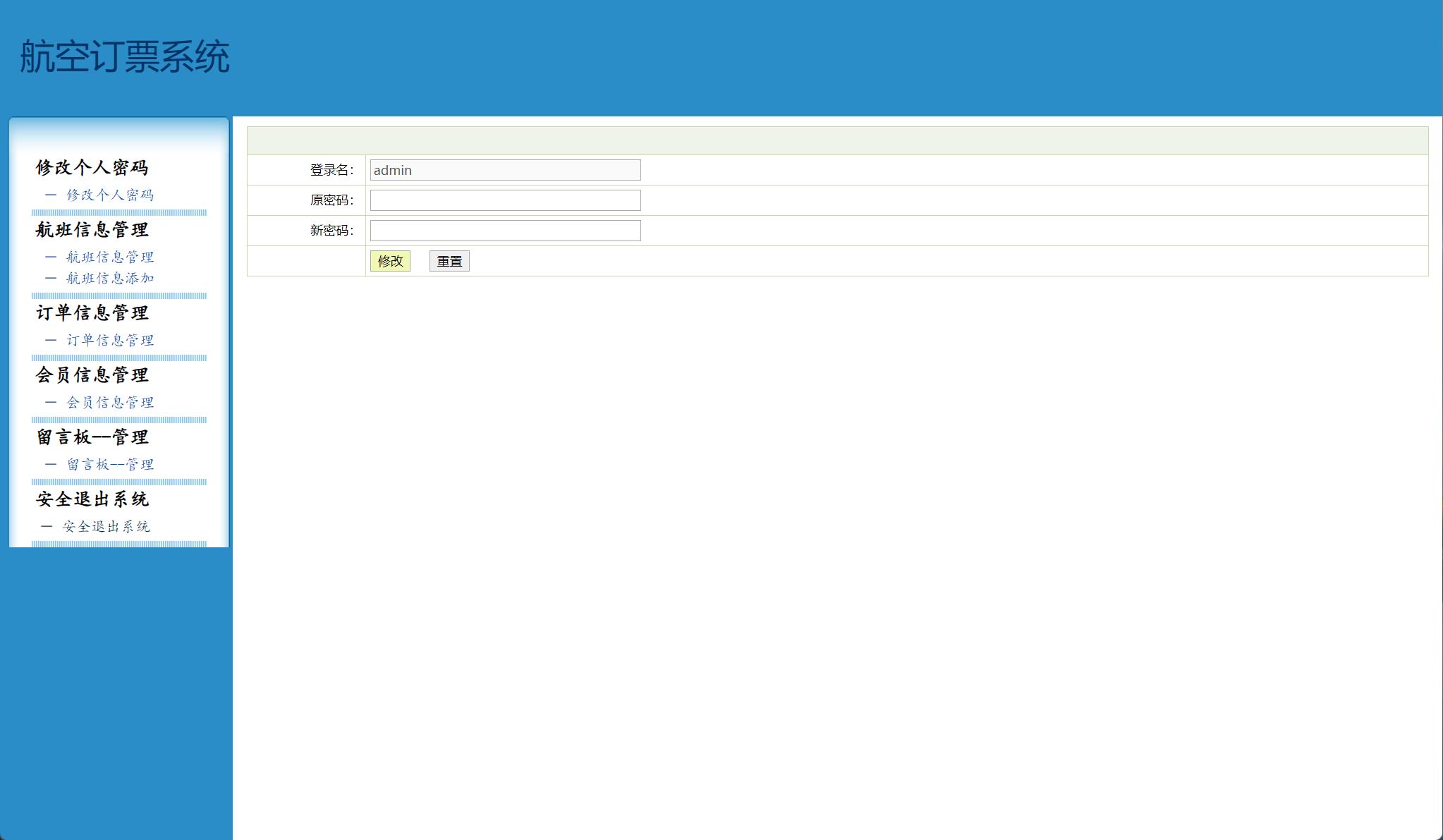1443x840 pixels.
Task: Expand the bold 航班信息管理 section heading
Action: pyautogui.click(x=92, y=230)
